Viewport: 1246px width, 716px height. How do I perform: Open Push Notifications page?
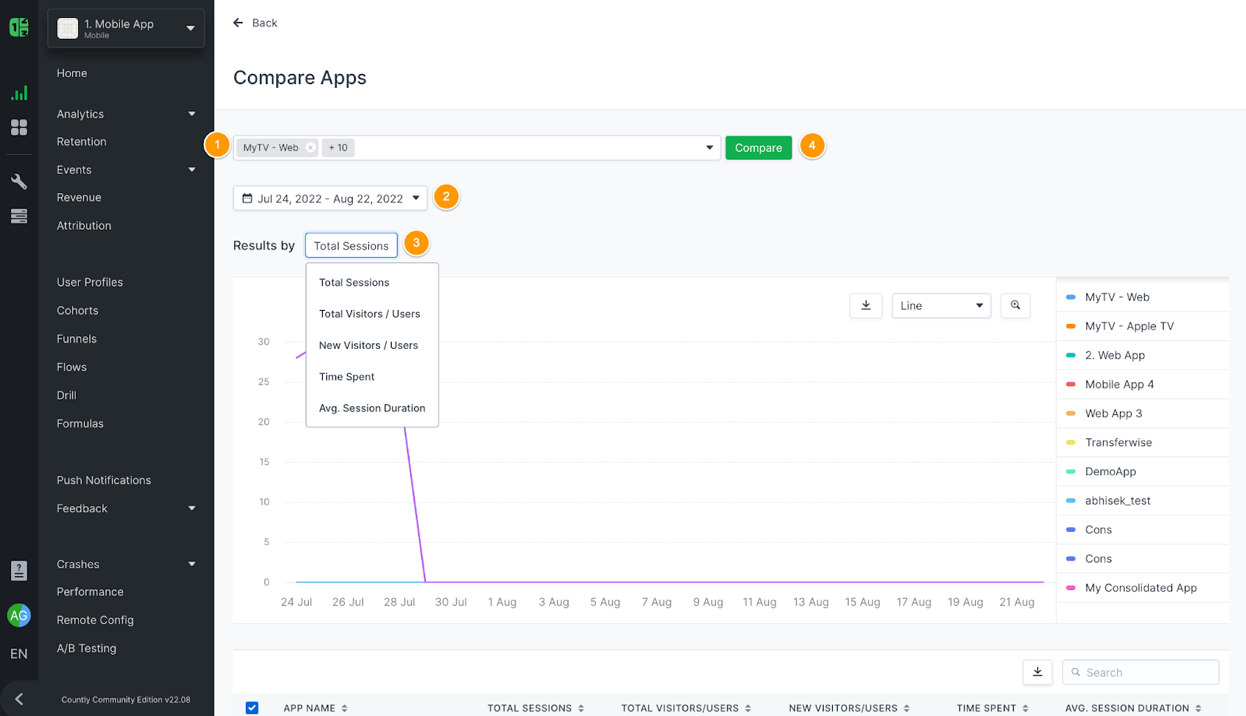[x=104, y=480]
